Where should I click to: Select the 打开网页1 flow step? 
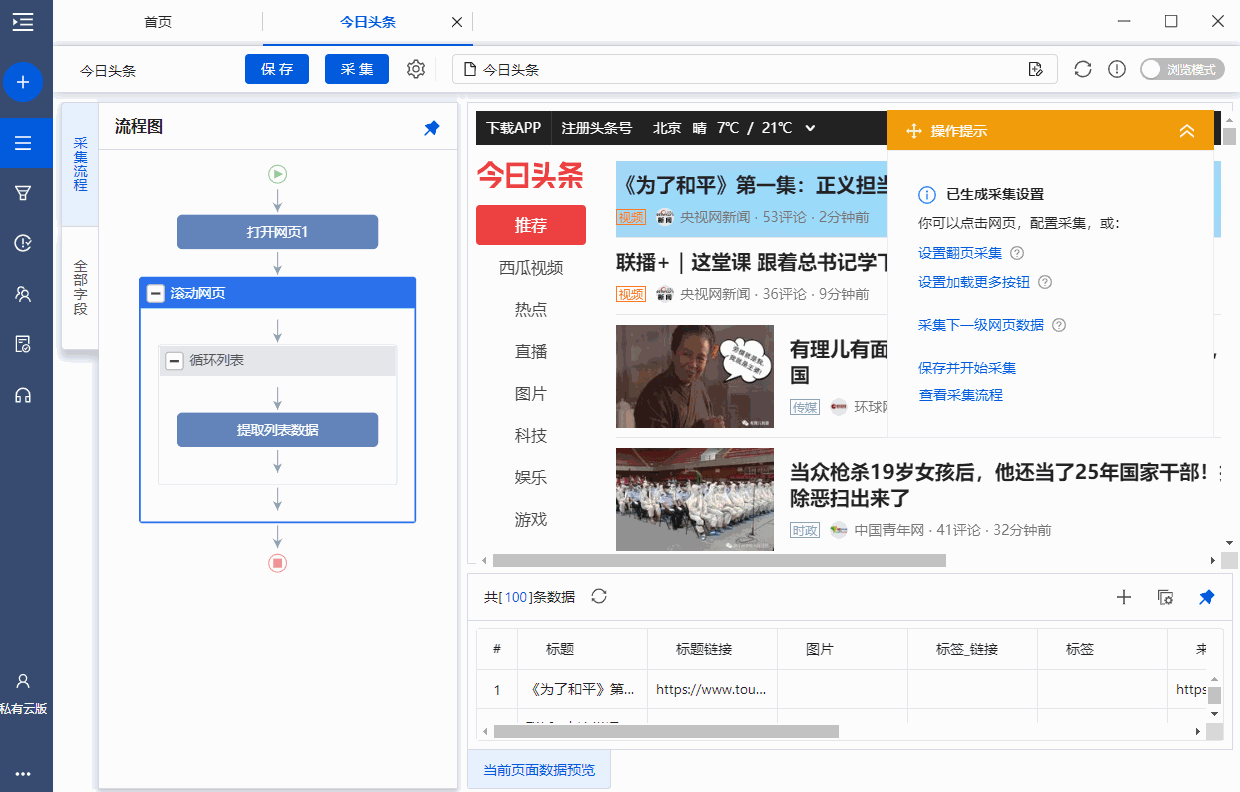click(278, 232)
